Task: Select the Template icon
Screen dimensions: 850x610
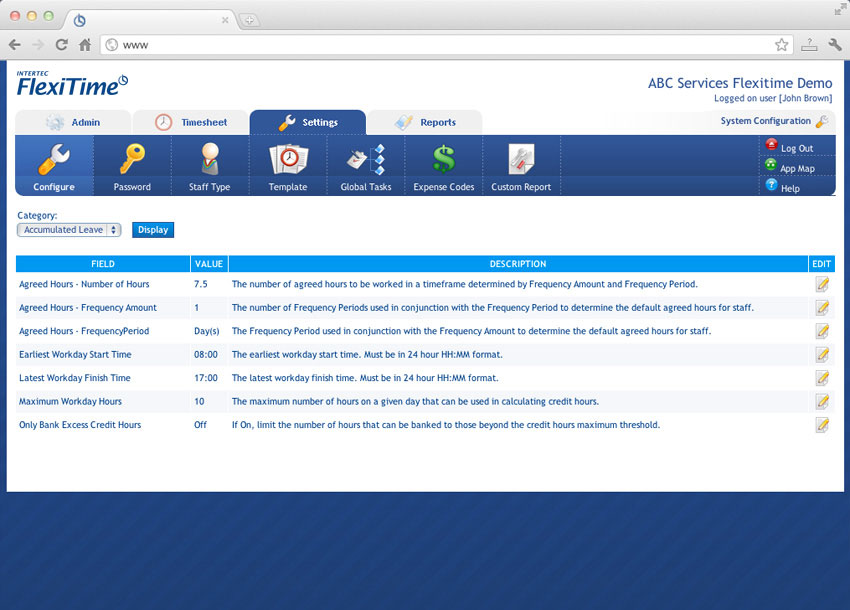Action: [x=288, y=160]
